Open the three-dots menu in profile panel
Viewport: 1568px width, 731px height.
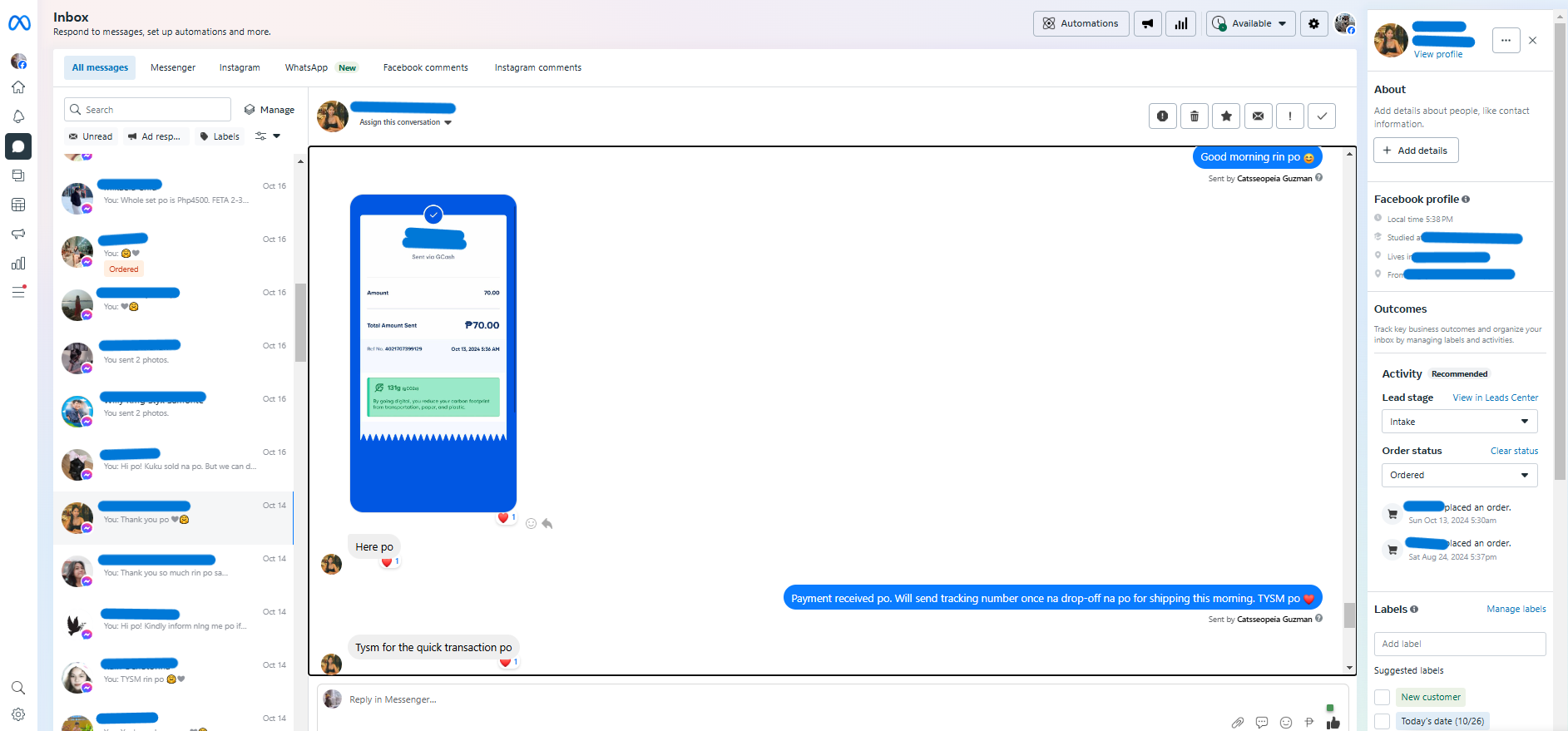1506,40
